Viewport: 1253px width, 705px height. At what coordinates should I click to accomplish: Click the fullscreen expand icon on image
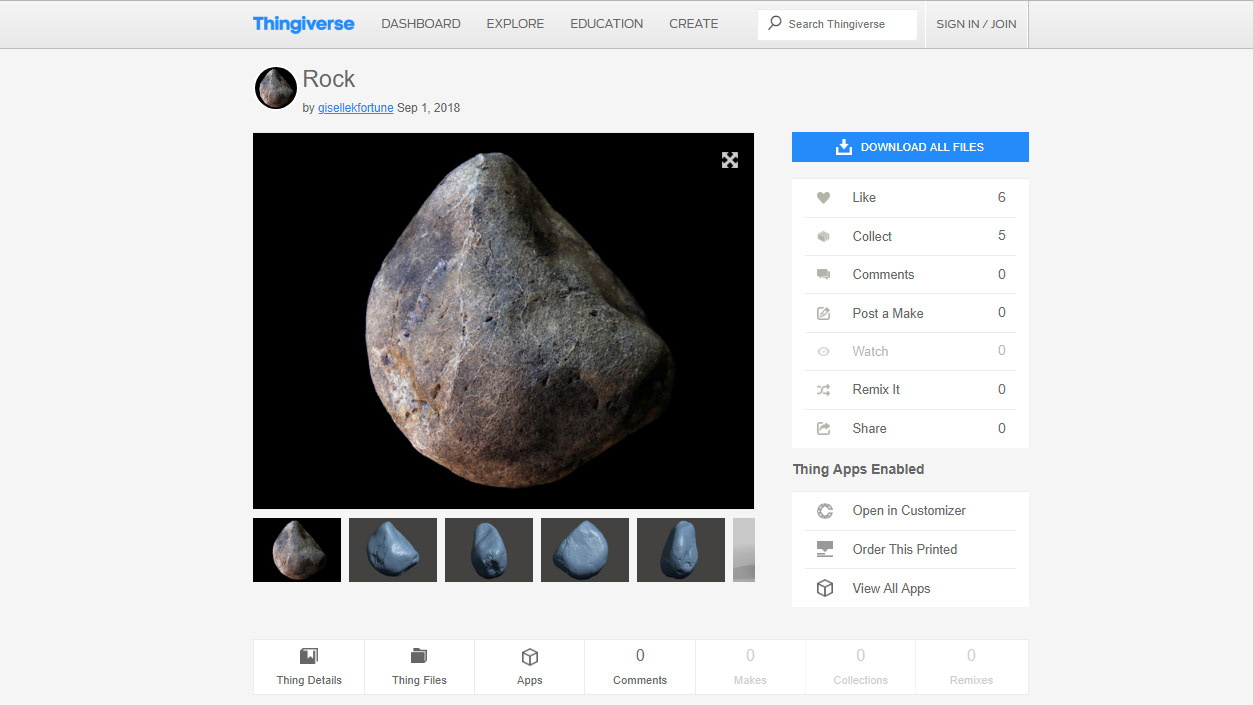(x=730, y=160)
